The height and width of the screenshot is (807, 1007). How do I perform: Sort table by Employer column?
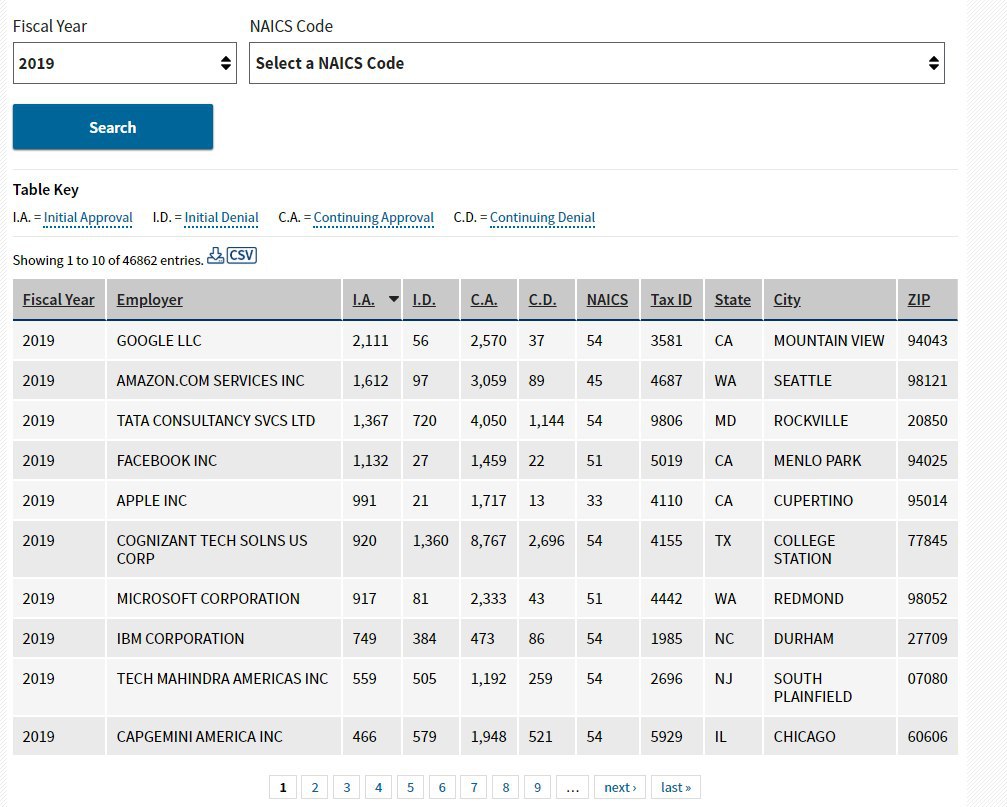point(150,300)
